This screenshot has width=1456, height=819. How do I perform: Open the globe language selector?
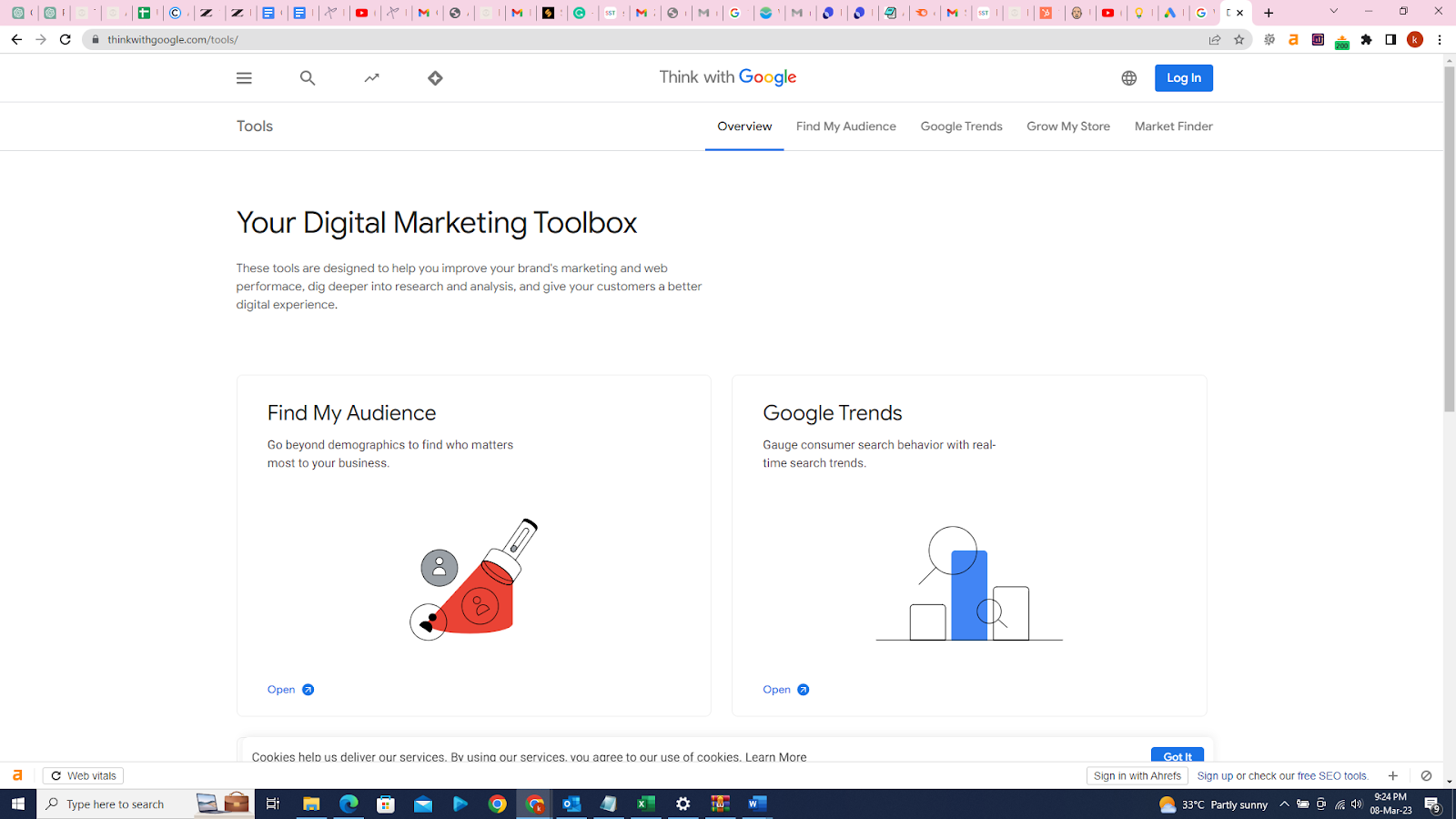point(1128,78)
